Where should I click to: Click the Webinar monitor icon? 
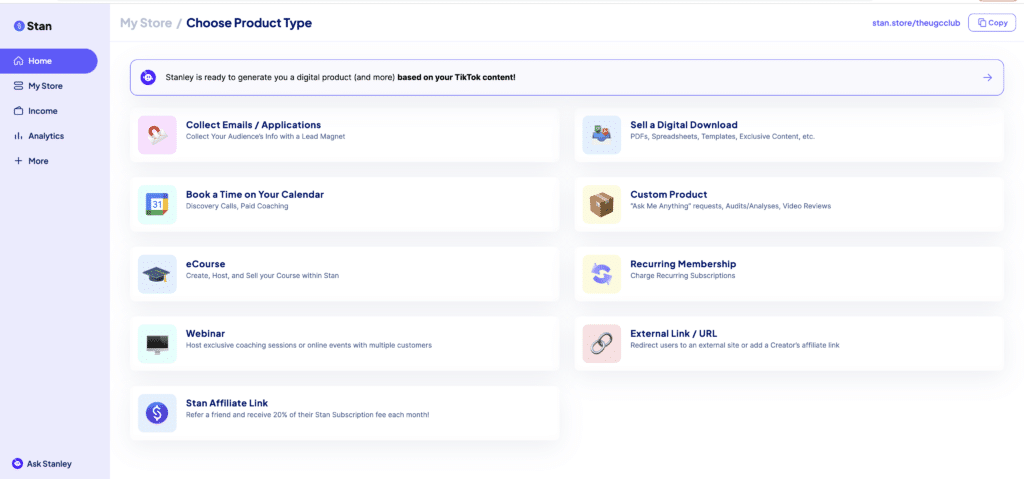pyautogui.click(x=157, y=344)
